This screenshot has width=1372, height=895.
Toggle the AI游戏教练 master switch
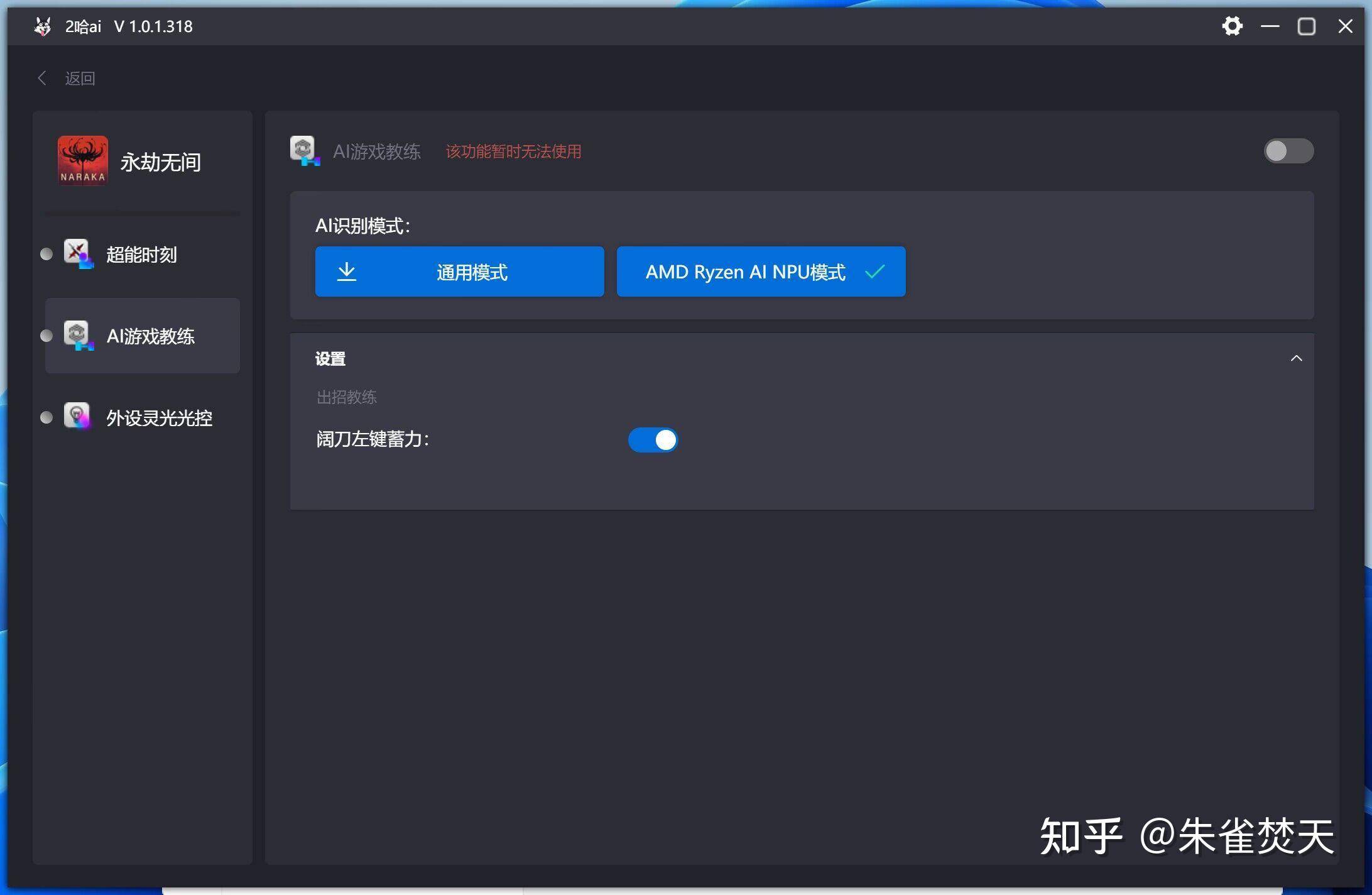coord(1288,151)
